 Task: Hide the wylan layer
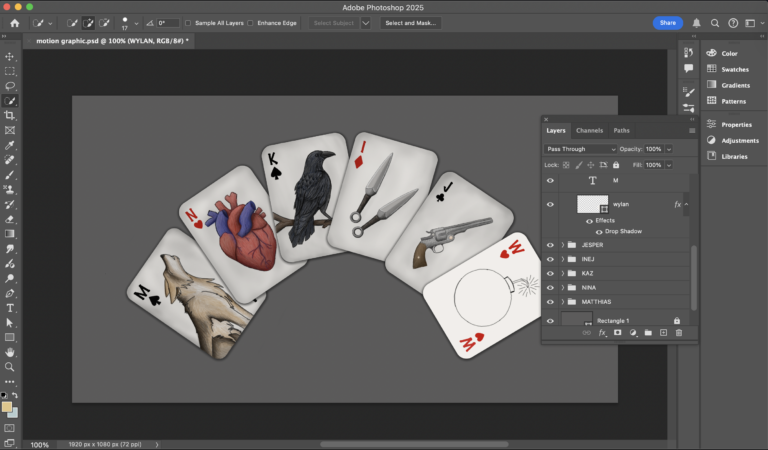pos(550,204)
